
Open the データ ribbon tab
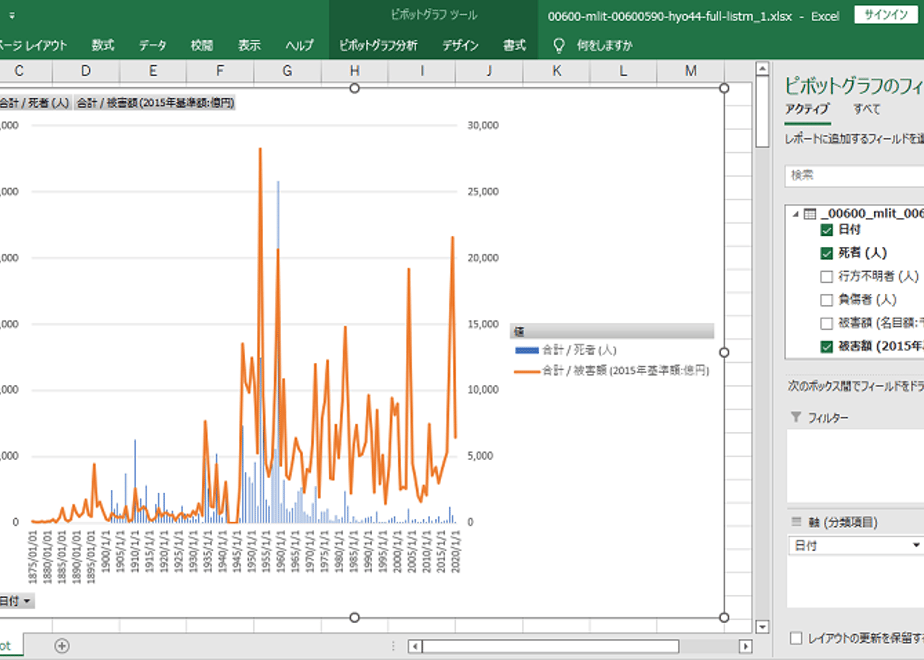click(x=153, y=45)
